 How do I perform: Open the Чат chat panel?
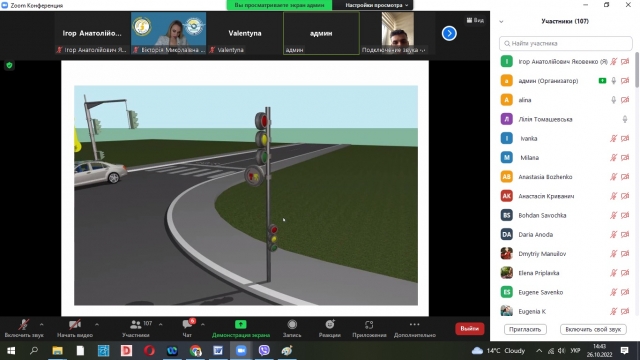point(187,329)
